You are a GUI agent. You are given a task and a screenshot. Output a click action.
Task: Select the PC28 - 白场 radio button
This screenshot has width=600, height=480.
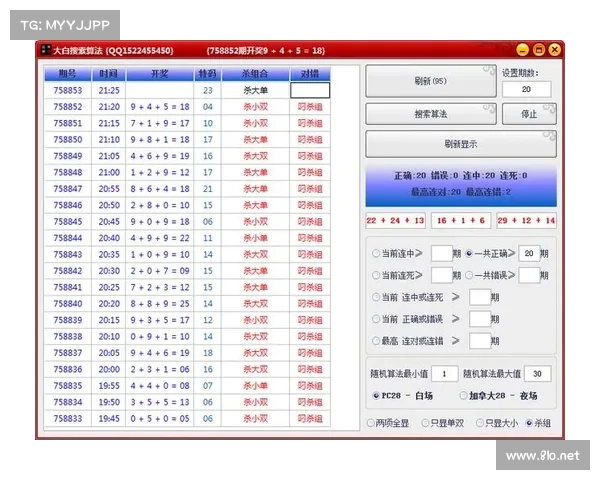[376, 395]
